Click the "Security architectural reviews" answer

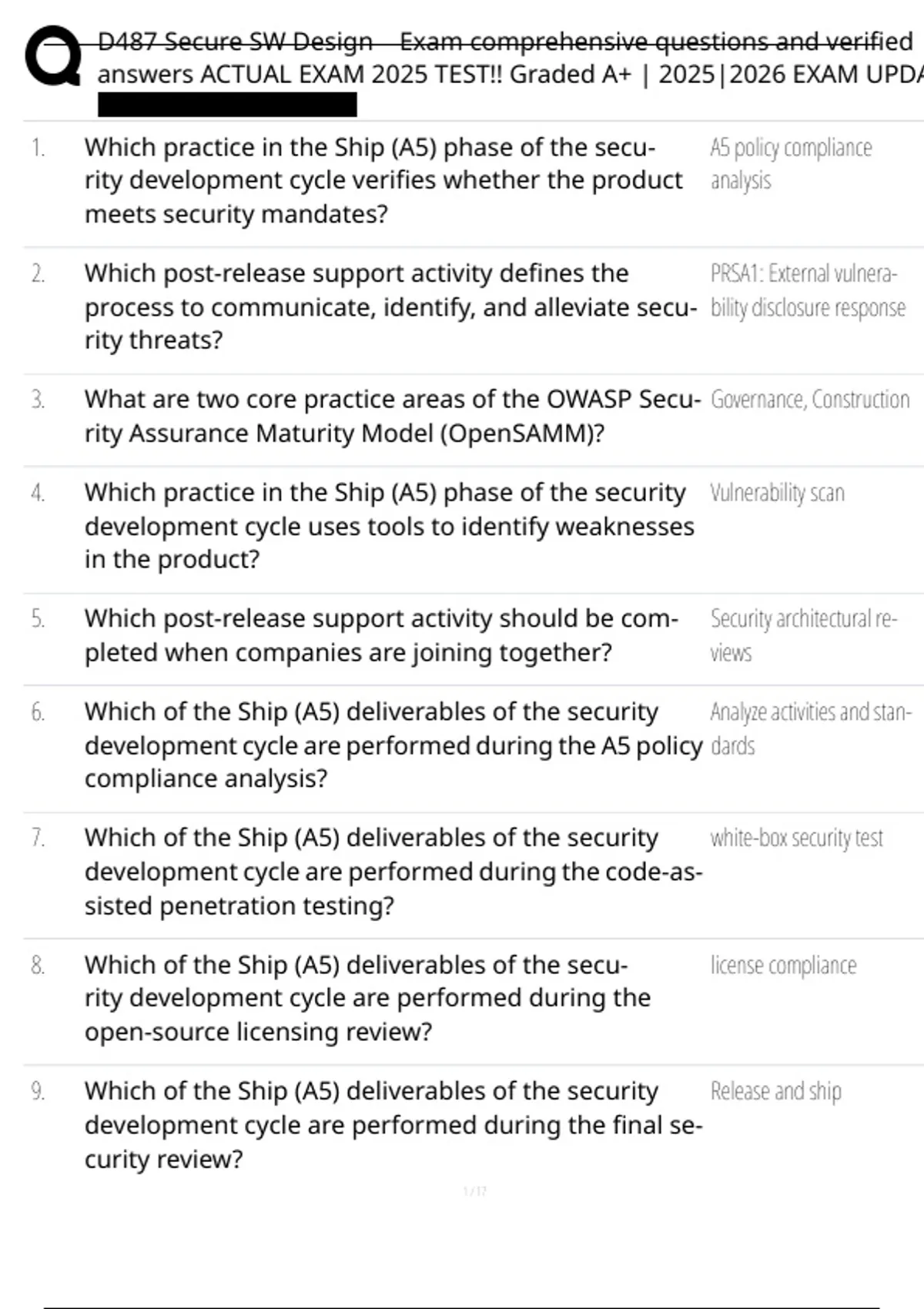(802, 635)
